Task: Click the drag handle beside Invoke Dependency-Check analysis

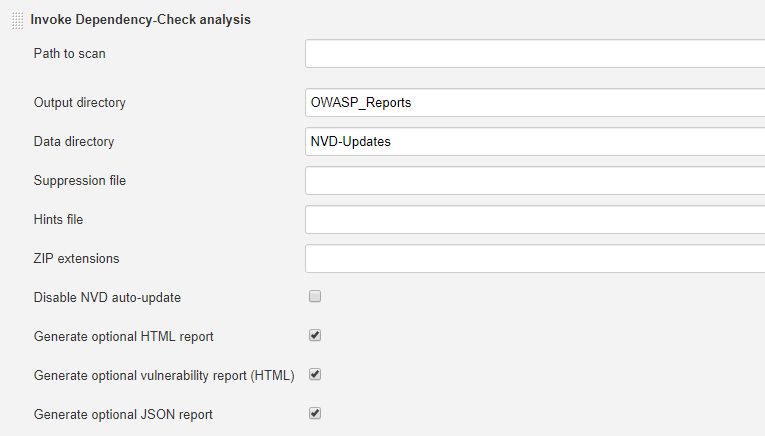Action: [18, 20]
